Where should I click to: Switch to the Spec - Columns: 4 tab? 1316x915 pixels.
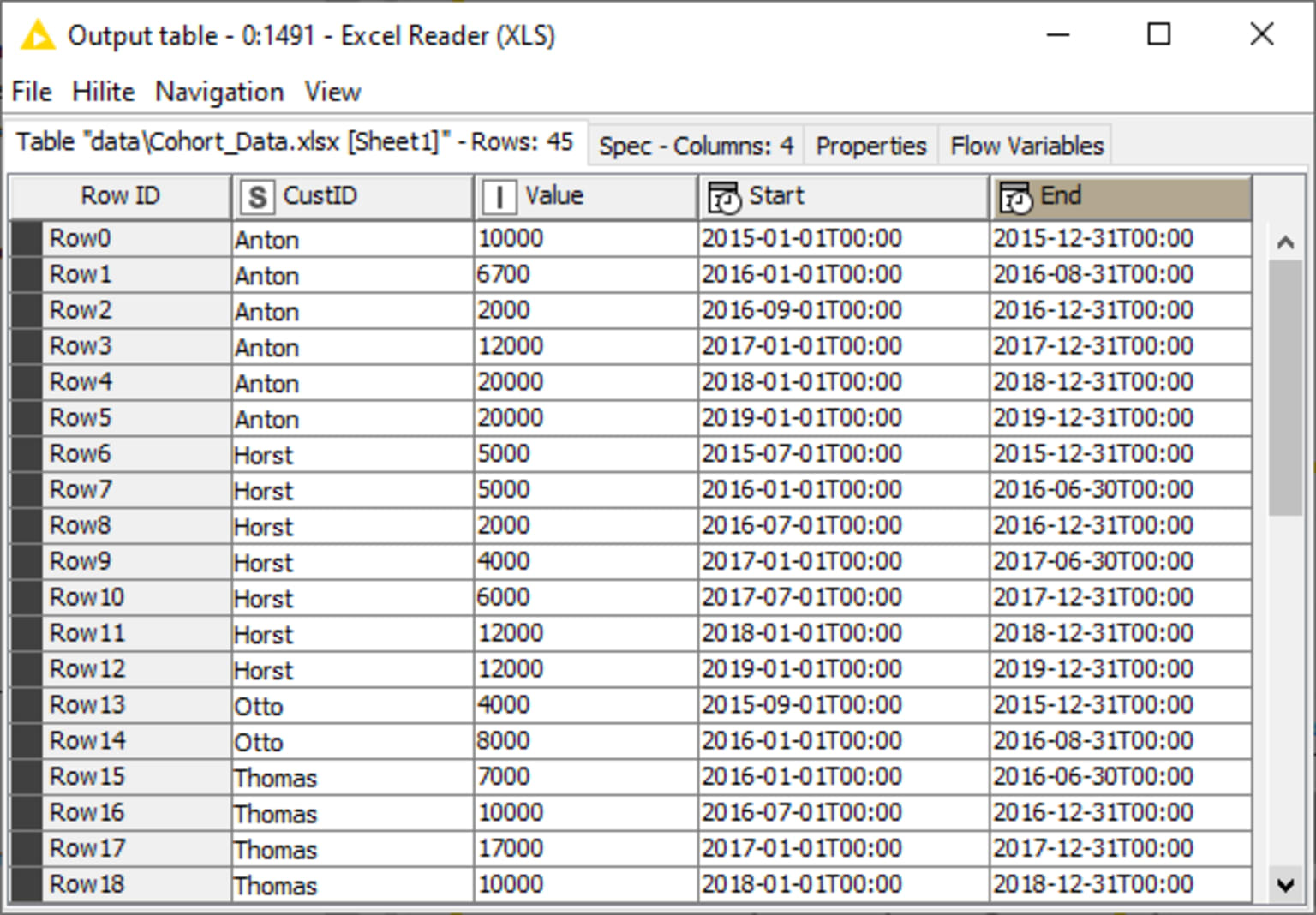click(697, 146)
